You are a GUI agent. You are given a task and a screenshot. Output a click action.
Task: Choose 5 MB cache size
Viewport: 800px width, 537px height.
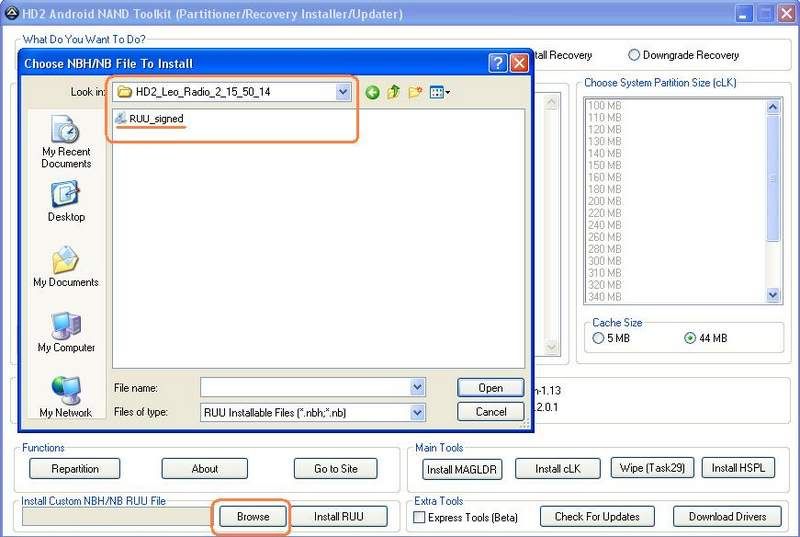tap(599, 338)
